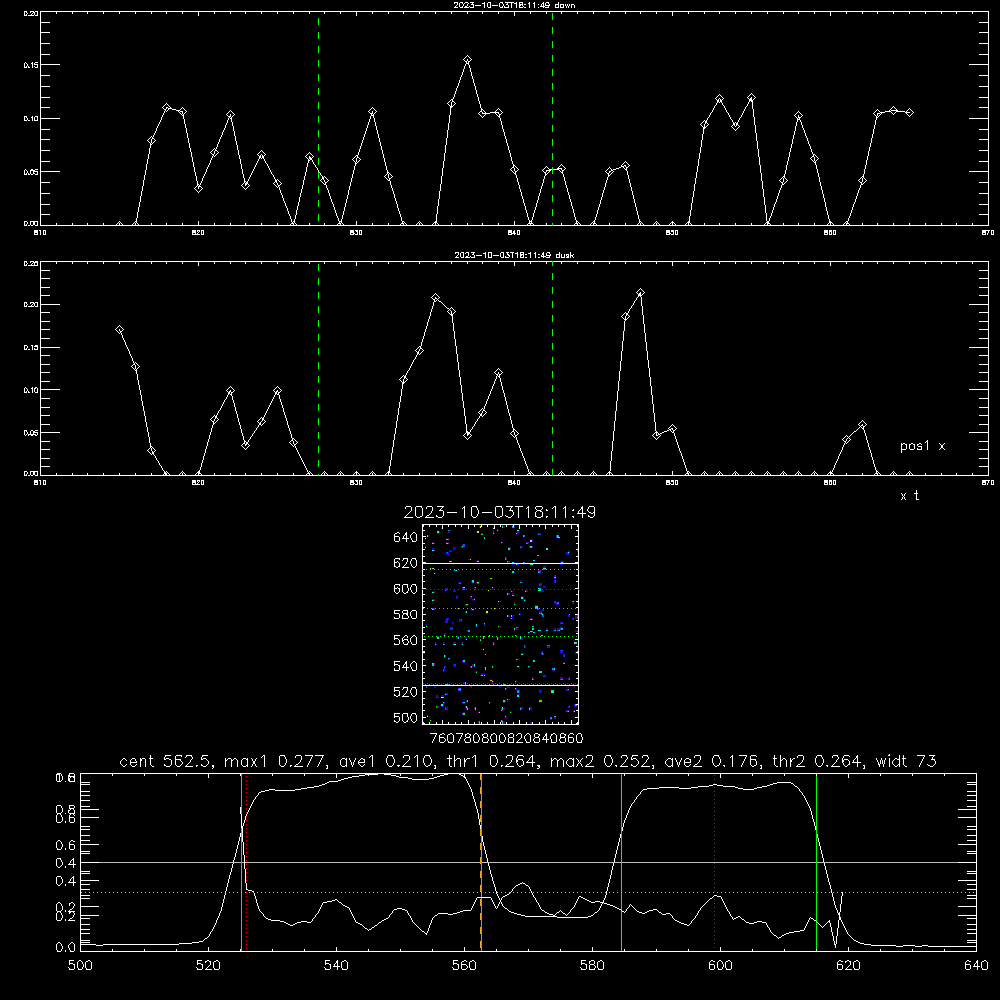This screenshot has width=1000, height=1000.
Task: Click the heatmap y-axis label 620
Action: (406, 563)
